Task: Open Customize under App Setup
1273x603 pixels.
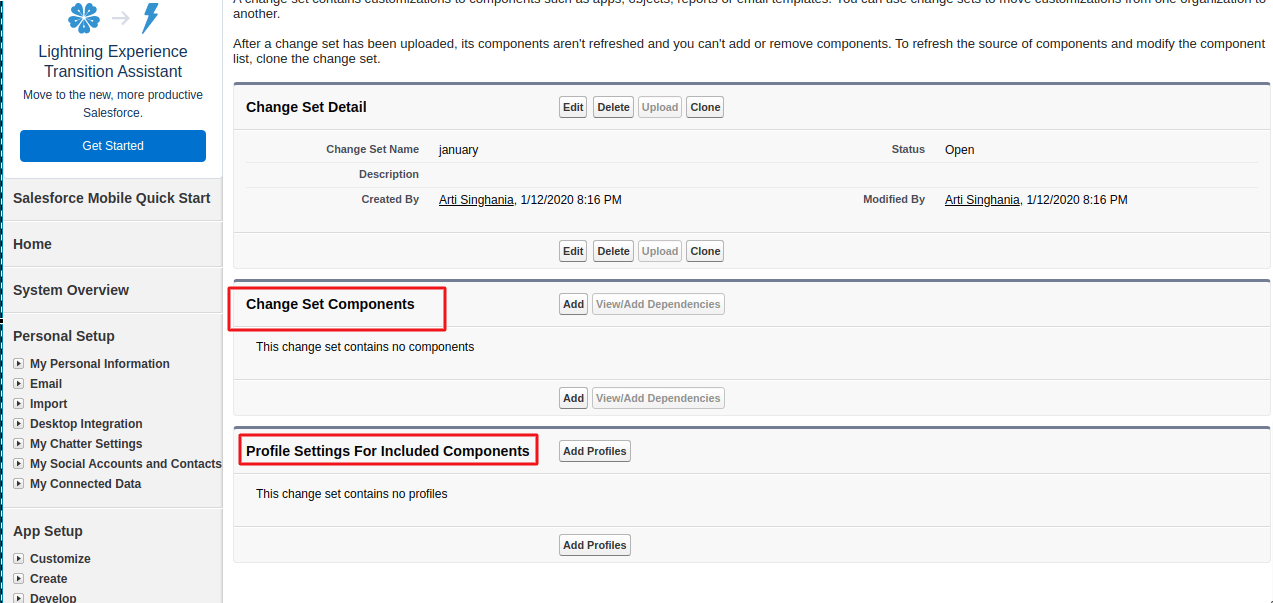Action: point(60,559)
